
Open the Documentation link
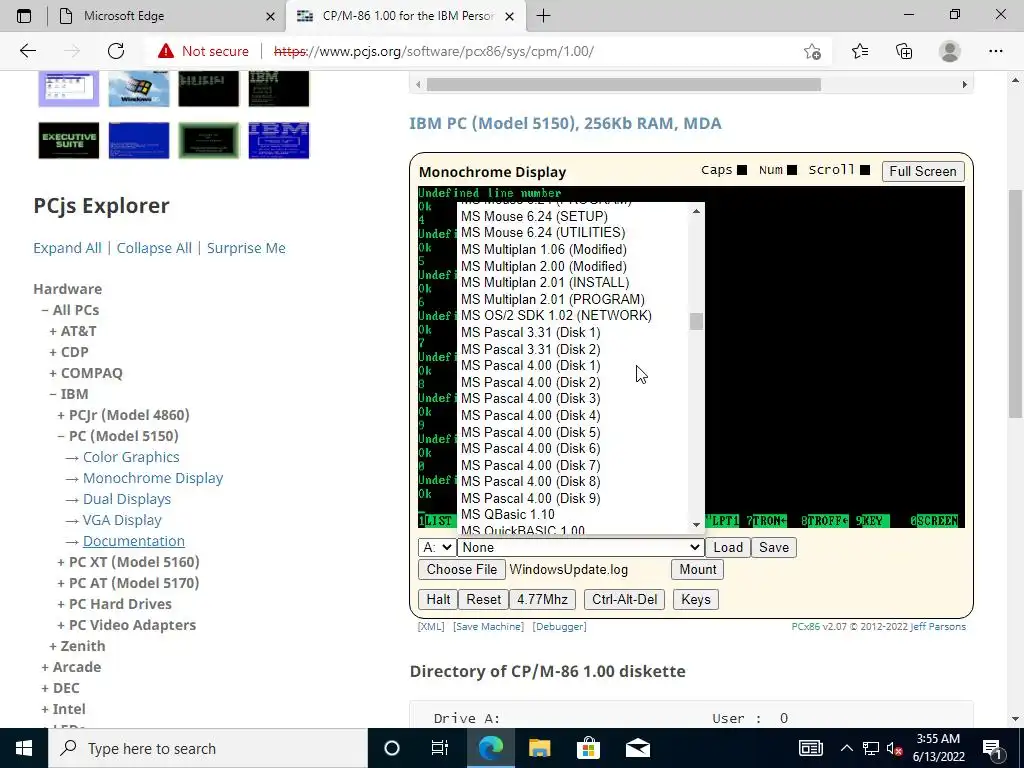(133, 541)
